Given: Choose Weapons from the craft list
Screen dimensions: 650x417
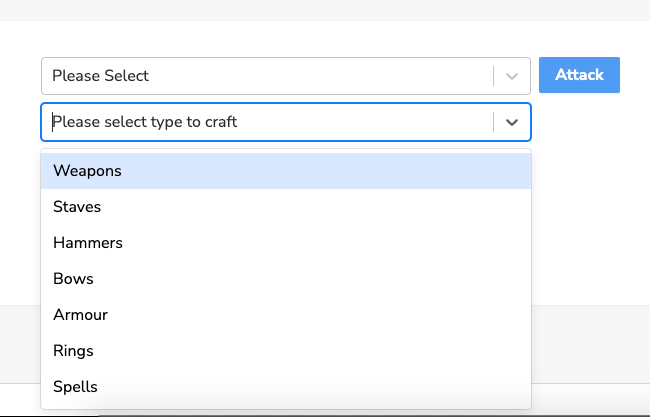Looking at the screenshot, I should [286, 171].
